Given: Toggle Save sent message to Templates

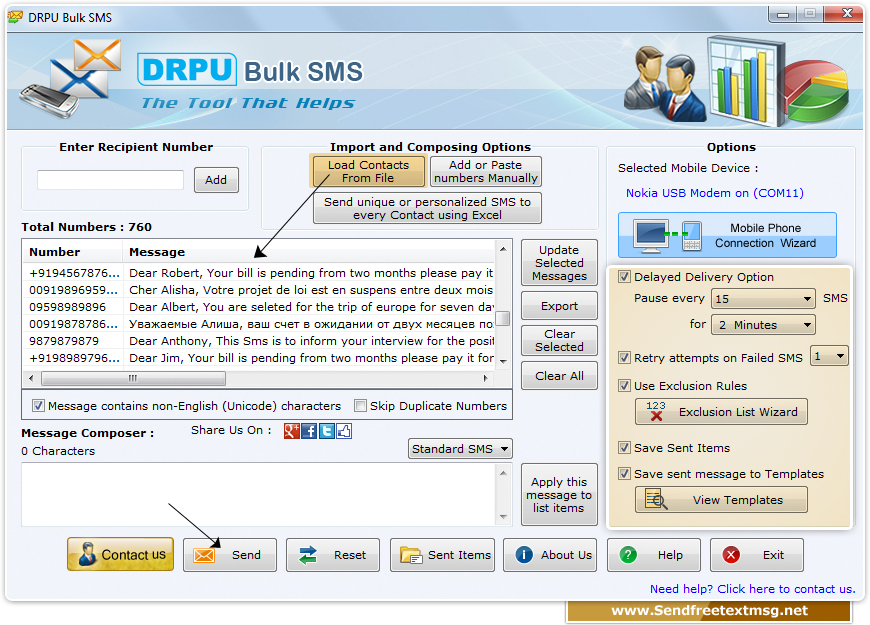Looking at the screenshot, I should click(625, 473).
